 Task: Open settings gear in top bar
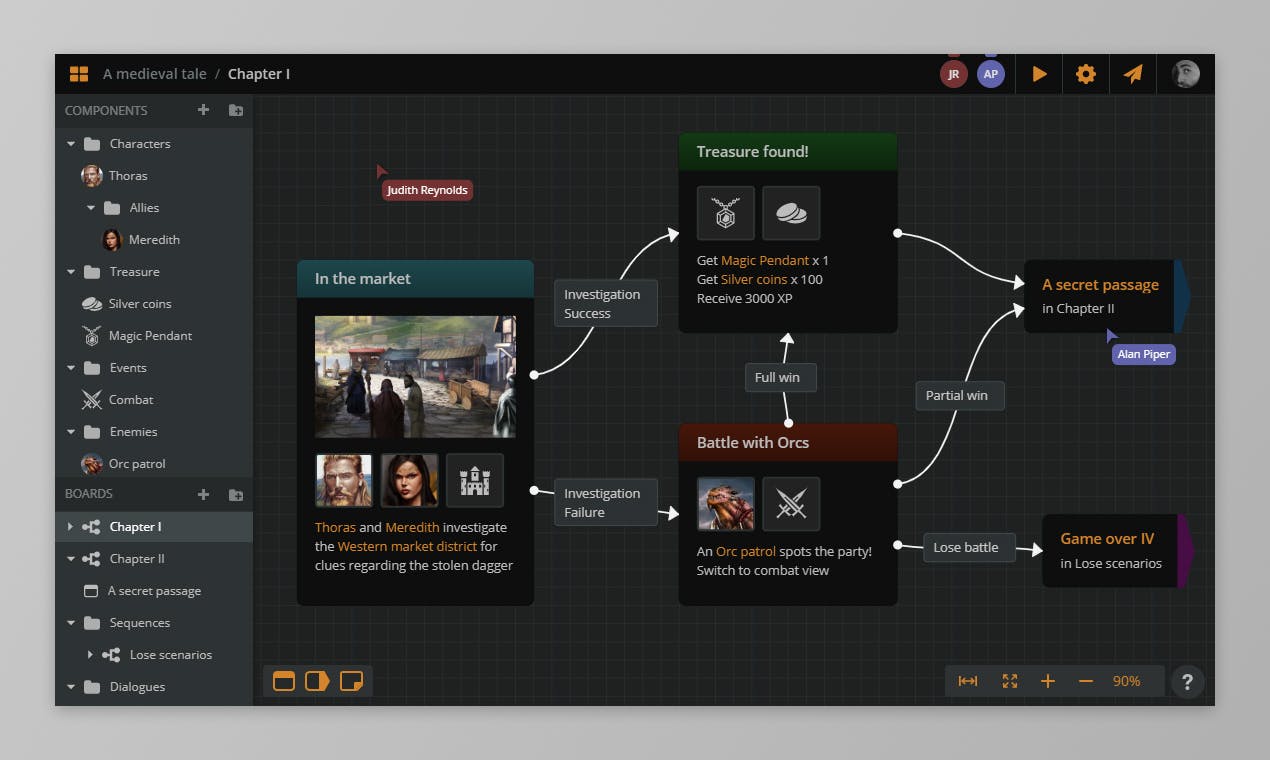point(1085,74)
